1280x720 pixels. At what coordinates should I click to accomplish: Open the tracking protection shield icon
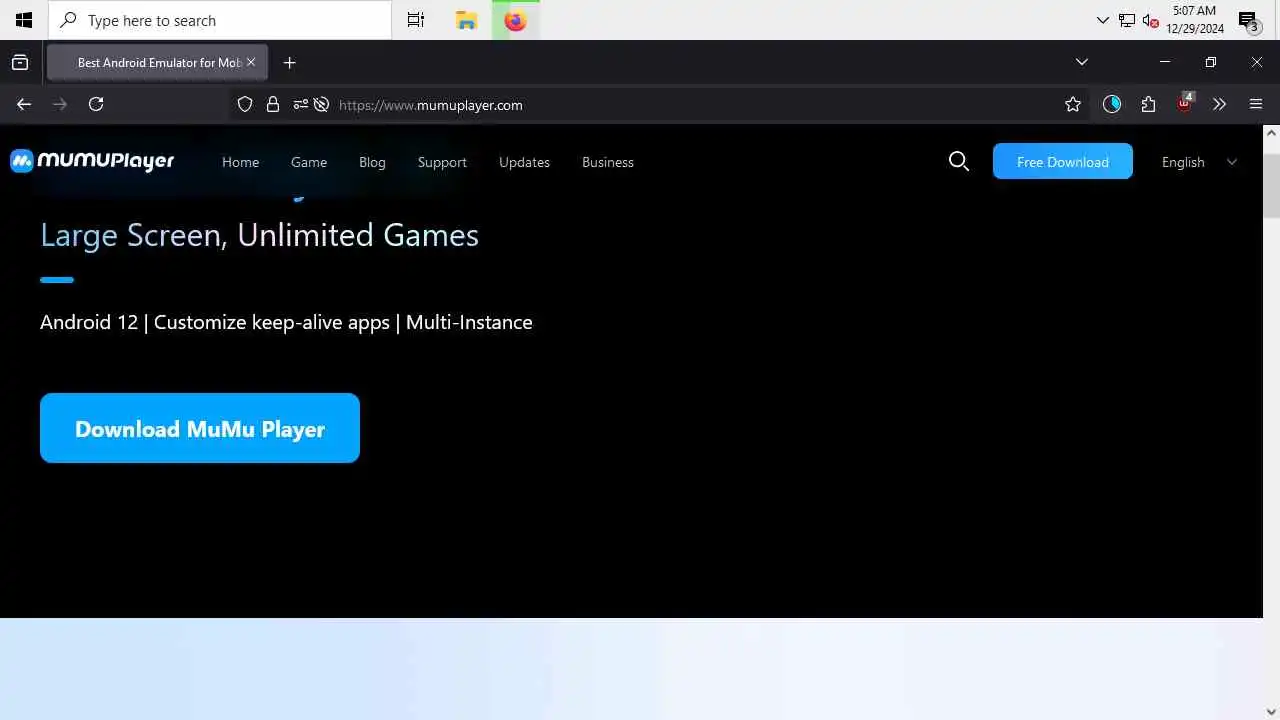pos(245,104)
